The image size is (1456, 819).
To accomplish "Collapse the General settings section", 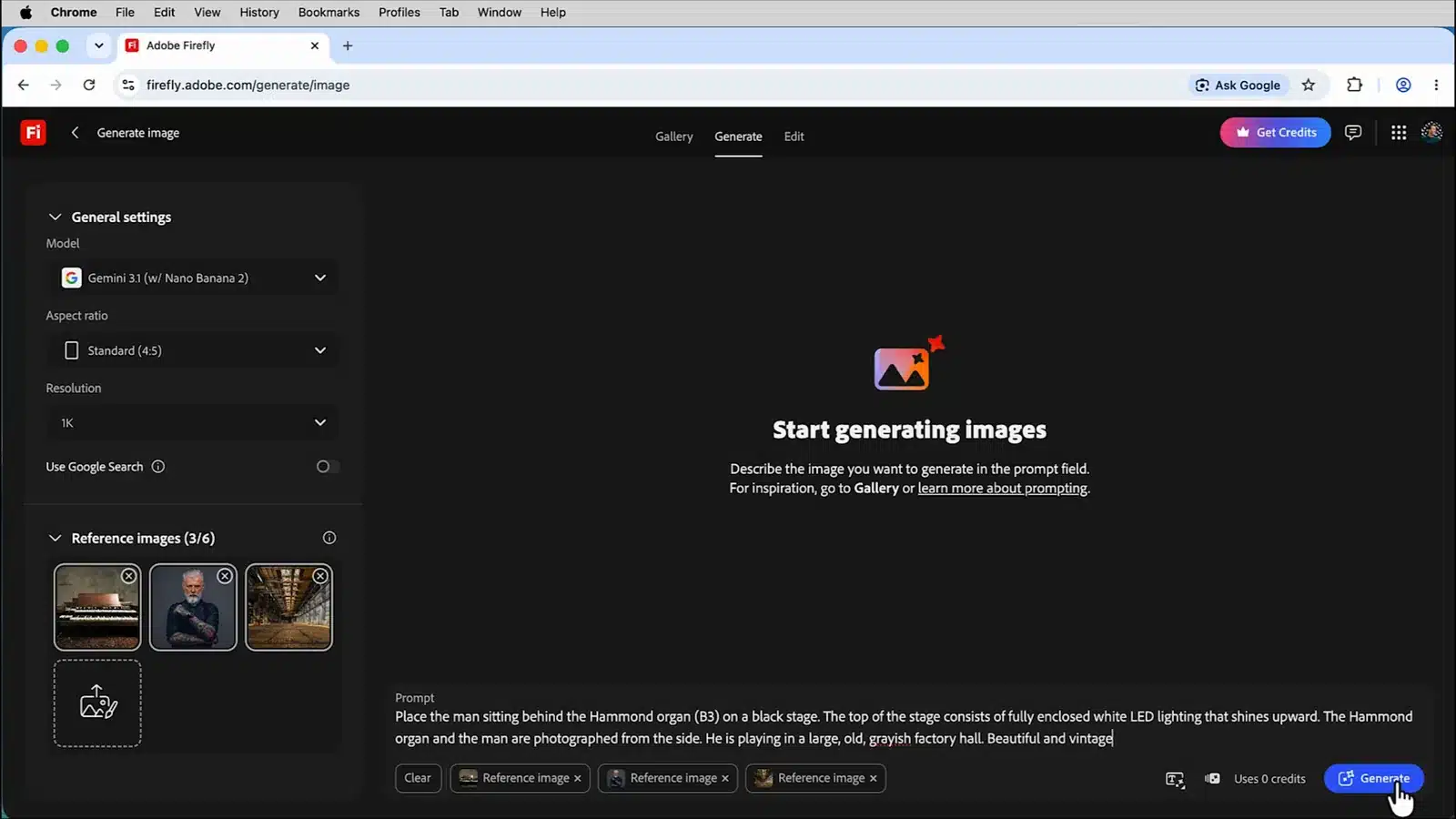I will tap(55, 217).
